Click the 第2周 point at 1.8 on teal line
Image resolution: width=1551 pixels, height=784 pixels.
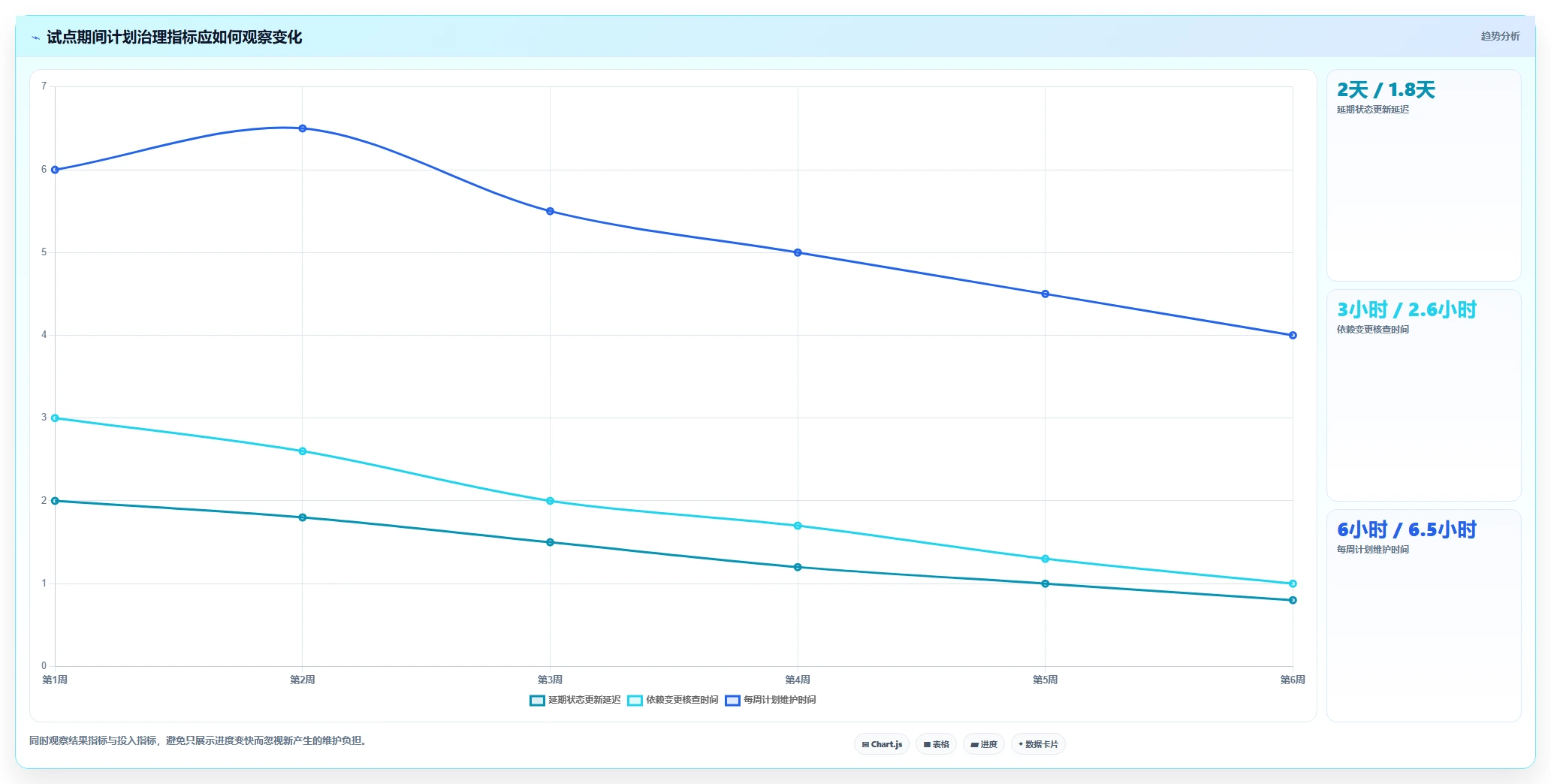pos(303,517)
